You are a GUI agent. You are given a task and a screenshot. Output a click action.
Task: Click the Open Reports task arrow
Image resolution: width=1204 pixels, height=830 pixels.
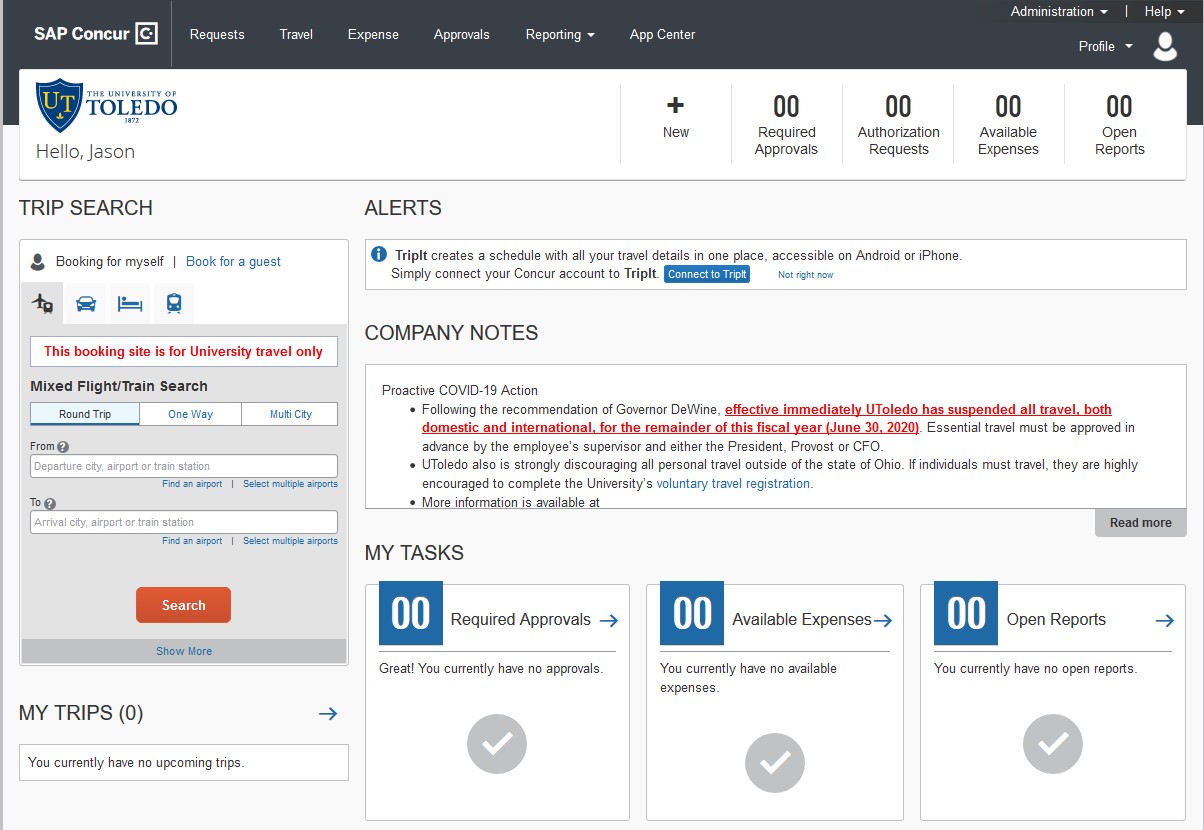click(x=1164, y=621)
